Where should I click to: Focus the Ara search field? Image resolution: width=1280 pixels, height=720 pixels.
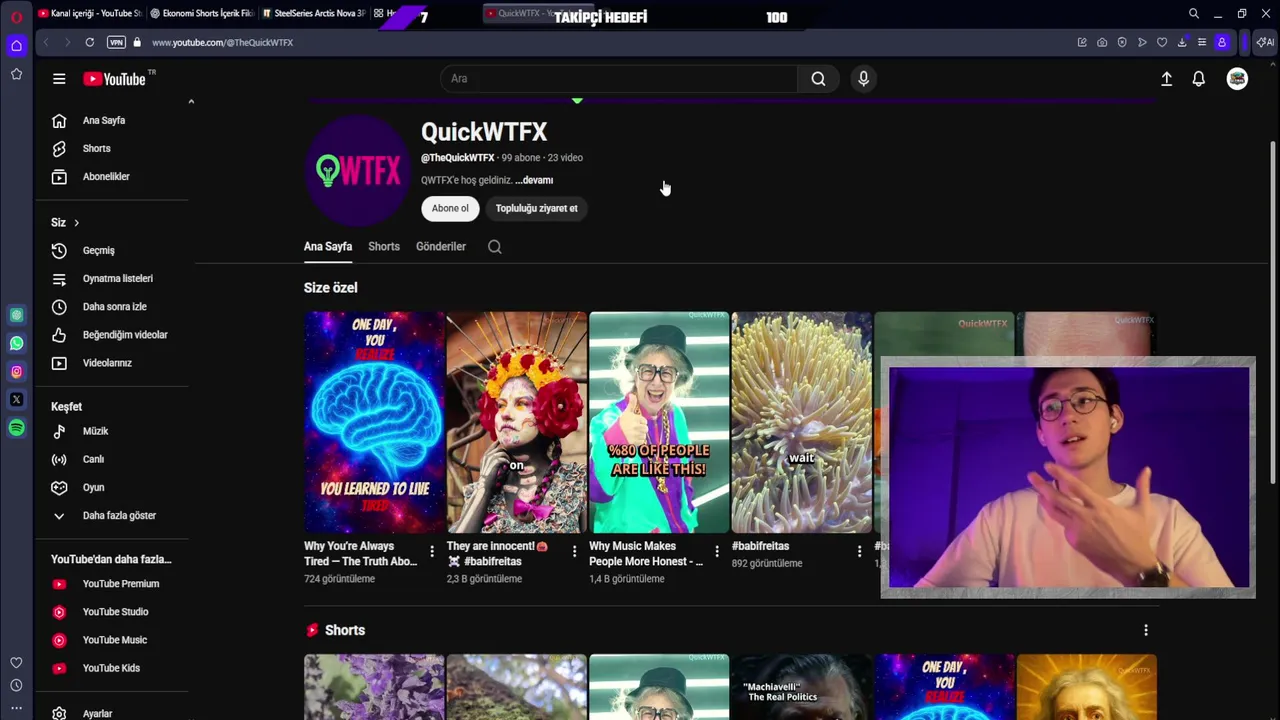coord(619,79)
